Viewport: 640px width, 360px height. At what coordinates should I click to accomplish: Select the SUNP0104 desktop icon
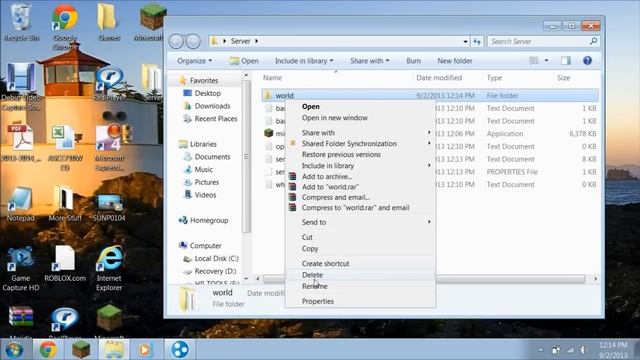pyautogui.click(x=109, y=206)
